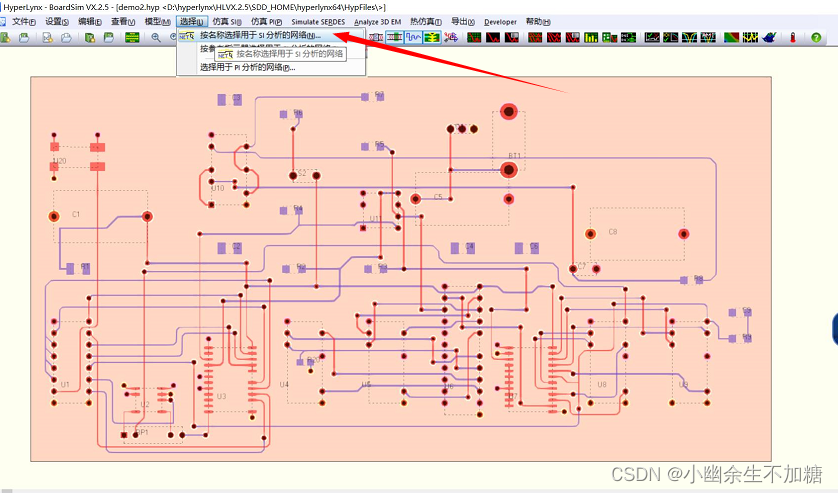The width and height of the screenshot is (838, 493).
Task: Click the open folder toolbar icon
Action: [24, 37]
